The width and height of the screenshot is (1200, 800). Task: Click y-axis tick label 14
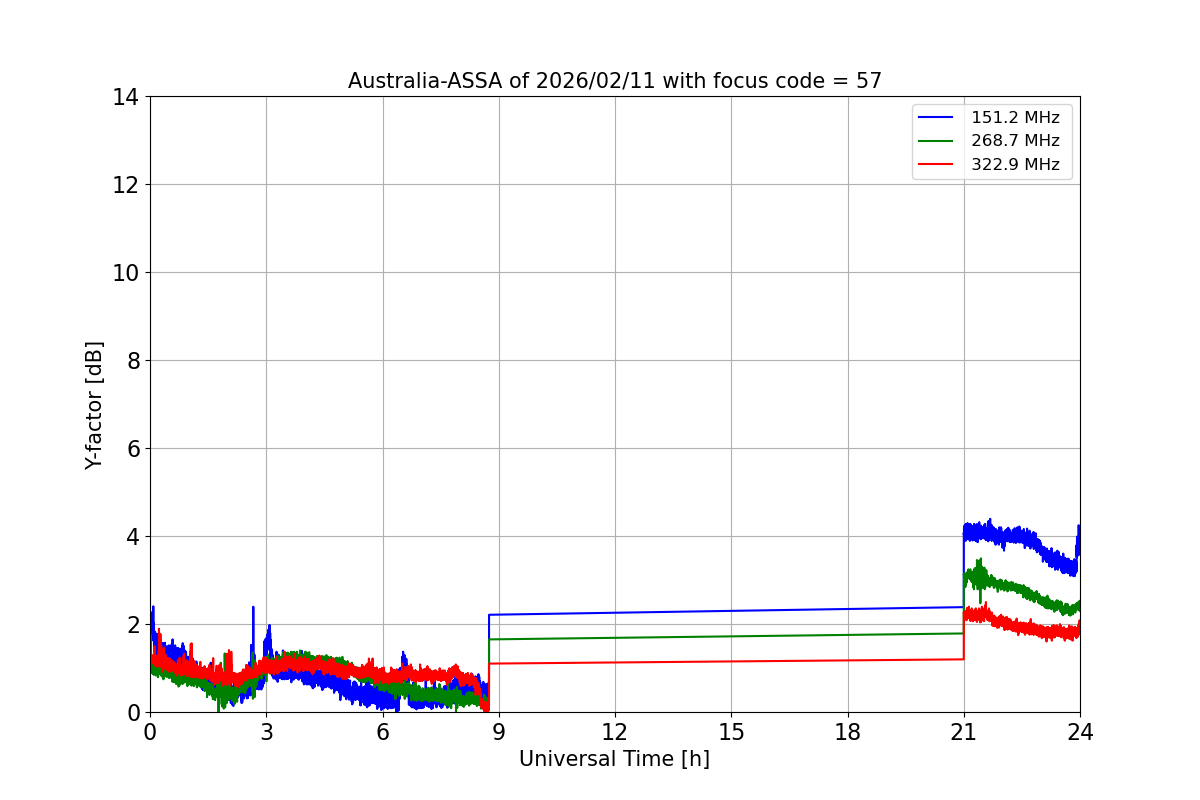click(x=126, y=97)
